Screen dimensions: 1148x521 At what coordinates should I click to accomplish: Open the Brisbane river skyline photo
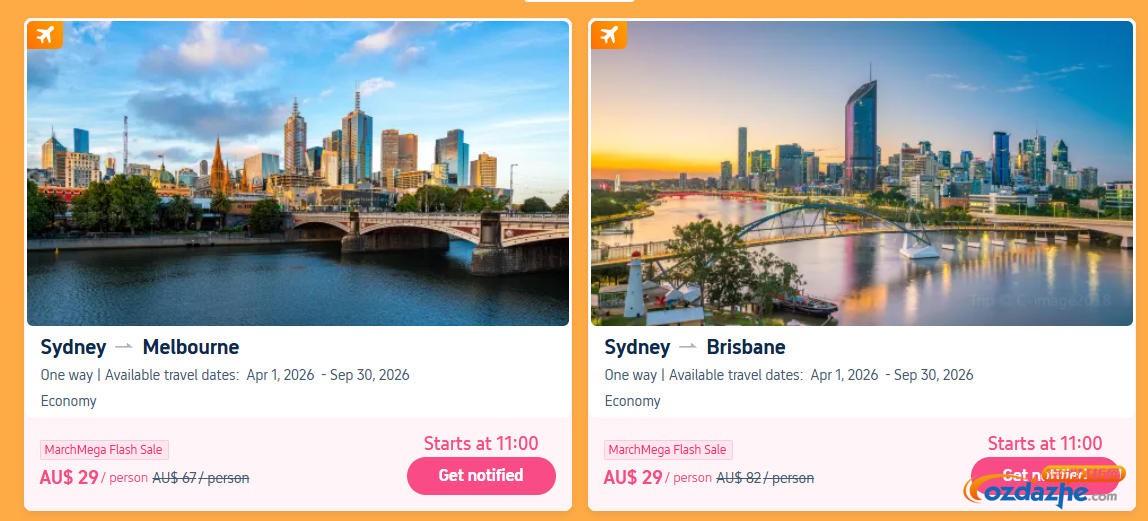[x=861, y=173]
